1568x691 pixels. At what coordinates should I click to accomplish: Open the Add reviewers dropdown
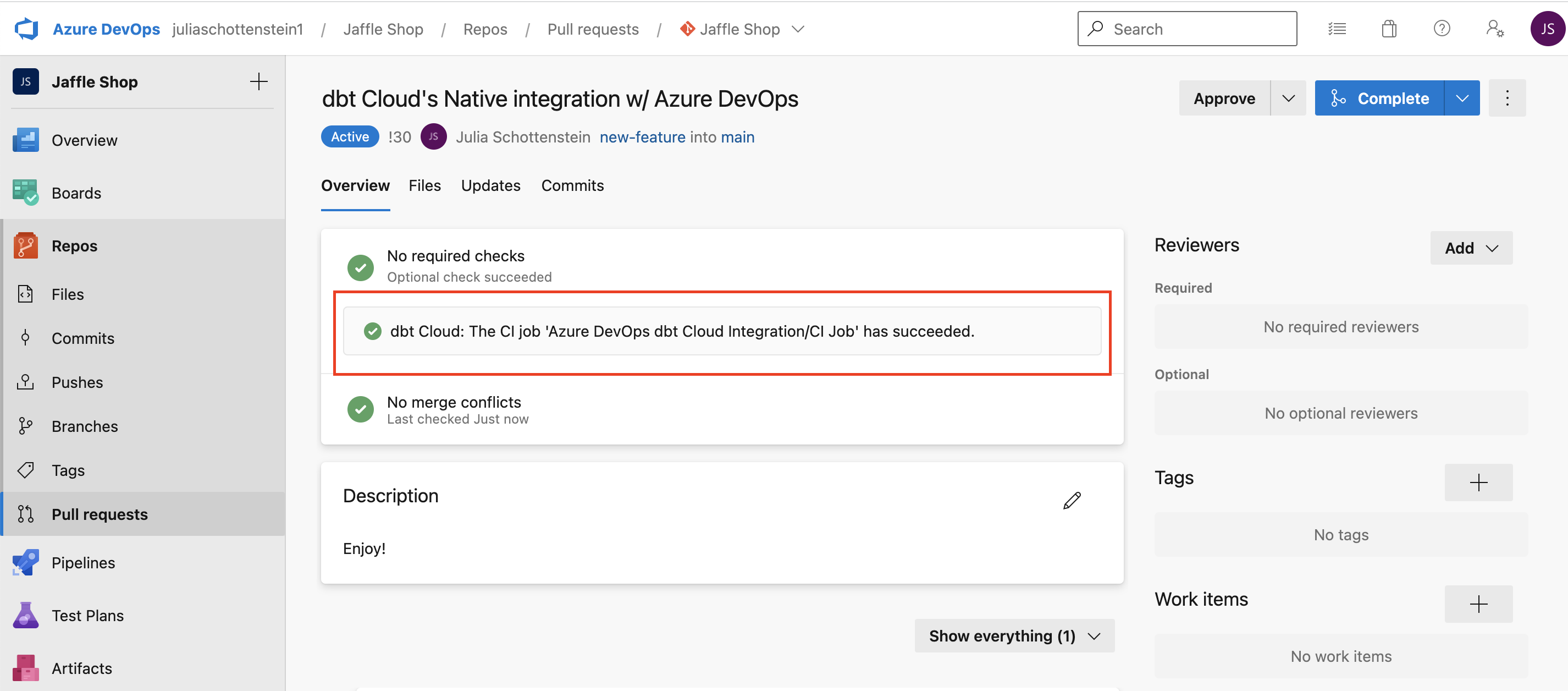(x=1471, y=248)
